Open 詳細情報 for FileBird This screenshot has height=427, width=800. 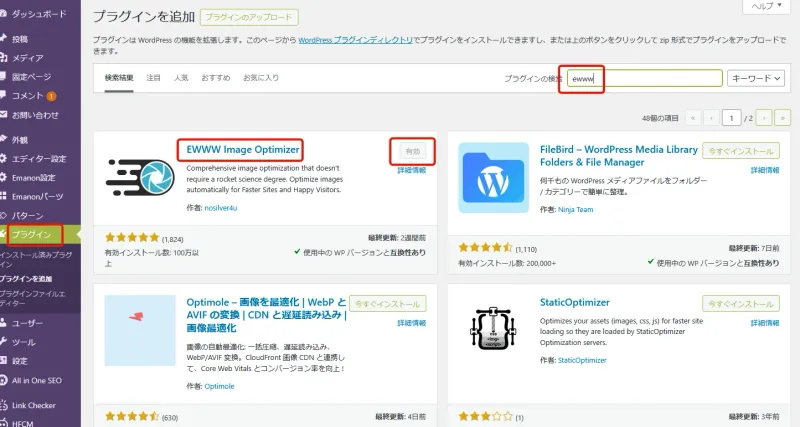[765, 170]
